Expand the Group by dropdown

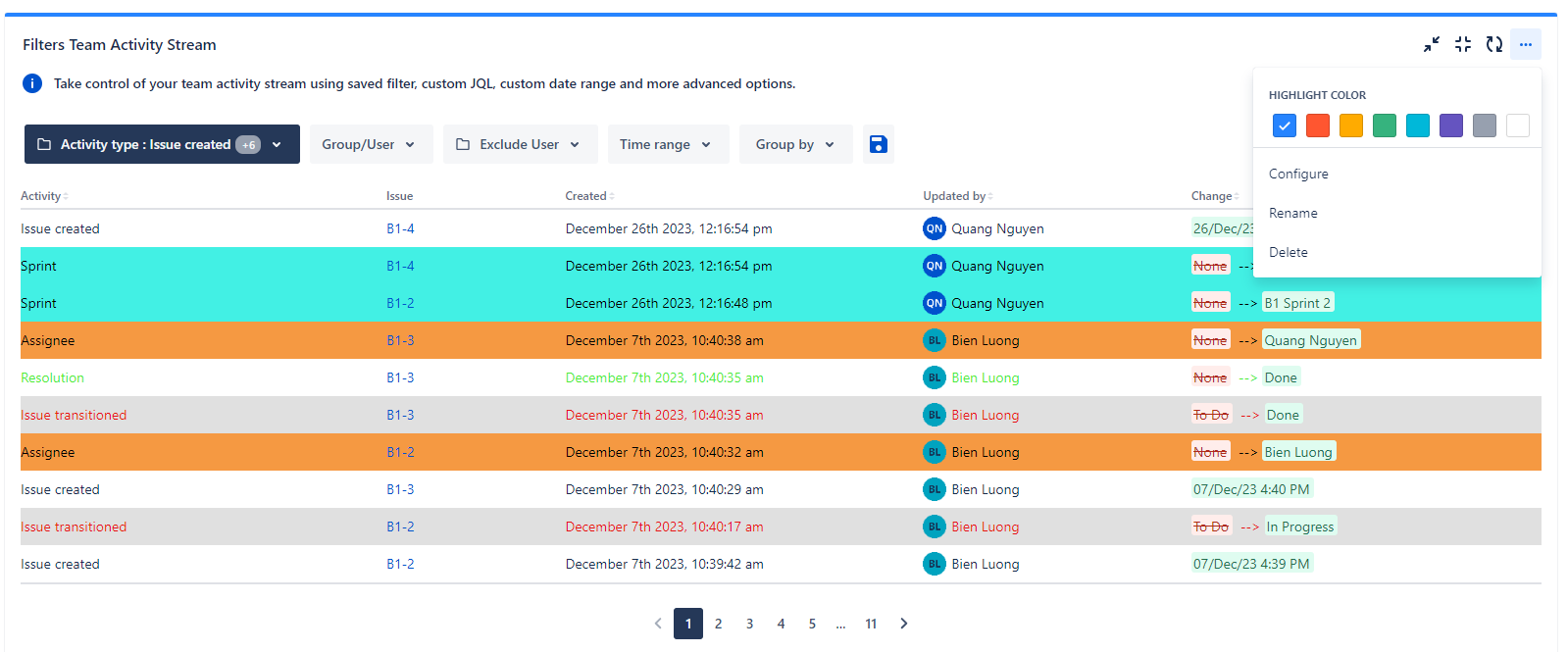[795, 144]
